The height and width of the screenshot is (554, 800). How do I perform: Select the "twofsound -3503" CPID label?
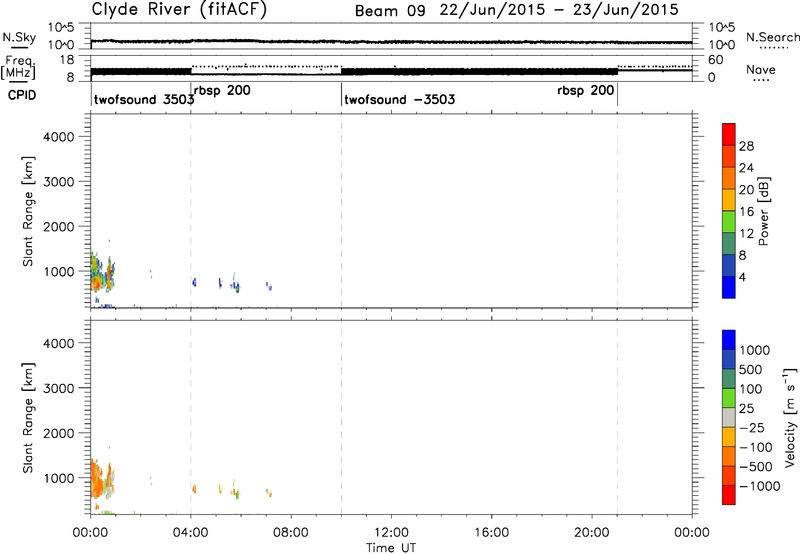coord(399,99)
